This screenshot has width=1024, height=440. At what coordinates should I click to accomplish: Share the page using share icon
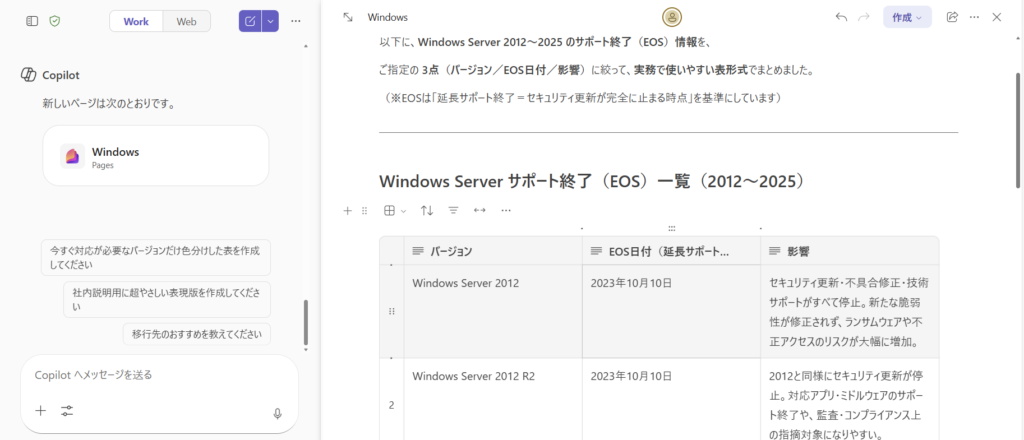[952, 17]
